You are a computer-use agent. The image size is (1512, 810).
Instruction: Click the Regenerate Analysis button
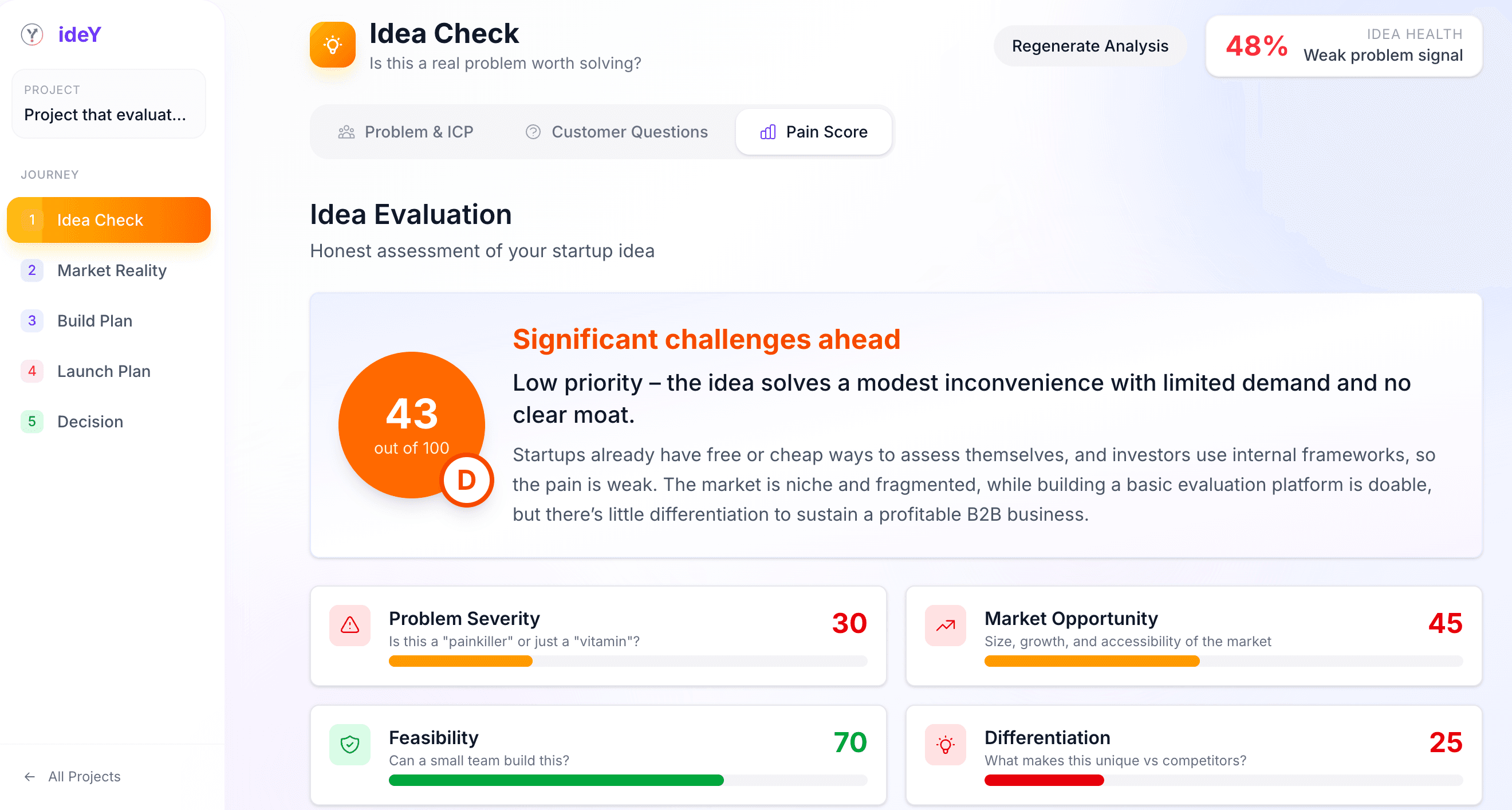pyautogui.click(x=1090, y=46)
